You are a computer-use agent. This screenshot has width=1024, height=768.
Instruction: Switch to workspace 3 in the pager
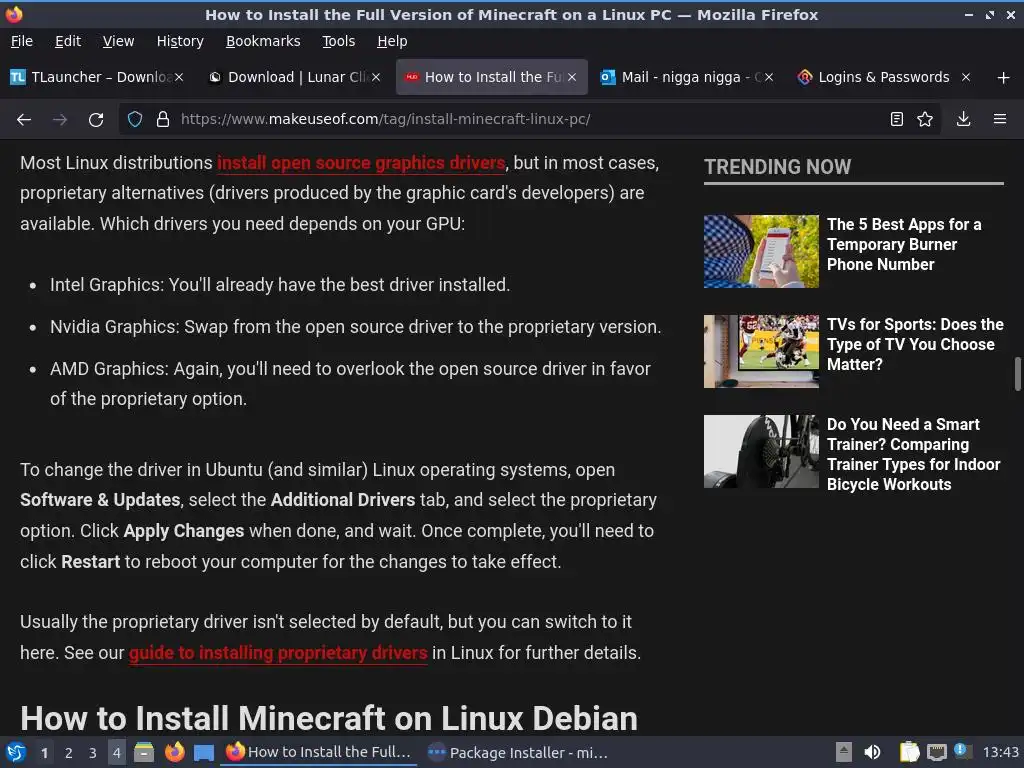point(93,753)
